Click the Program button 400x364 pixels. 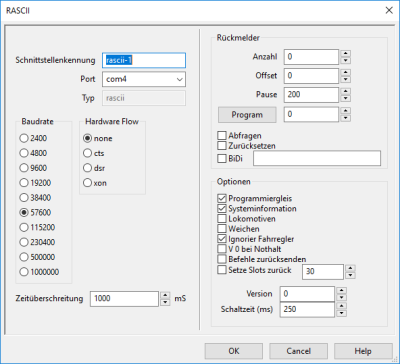click(247, 115)
